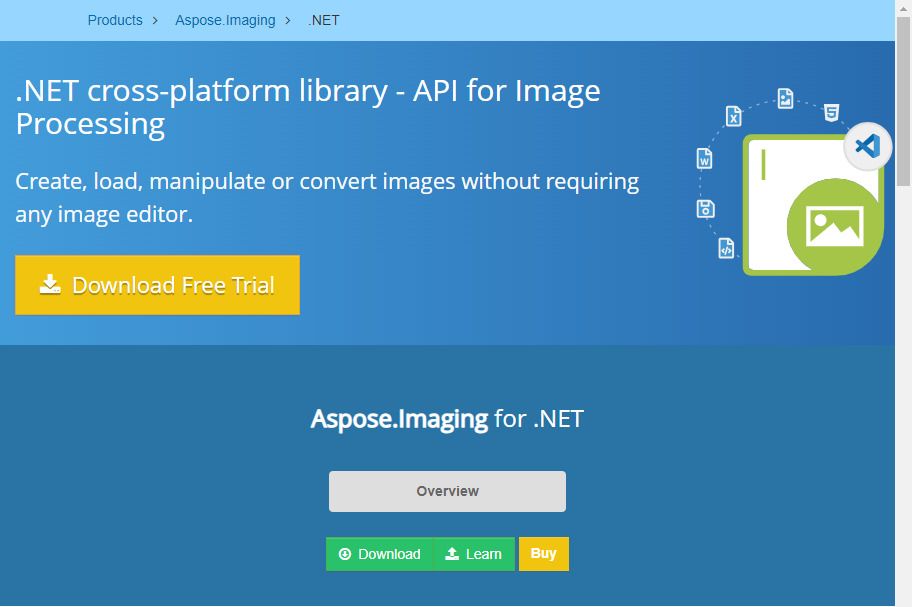Click the image file icon atop the dotted arc
The height and width of the screenshot is (607, 912).
785,98
